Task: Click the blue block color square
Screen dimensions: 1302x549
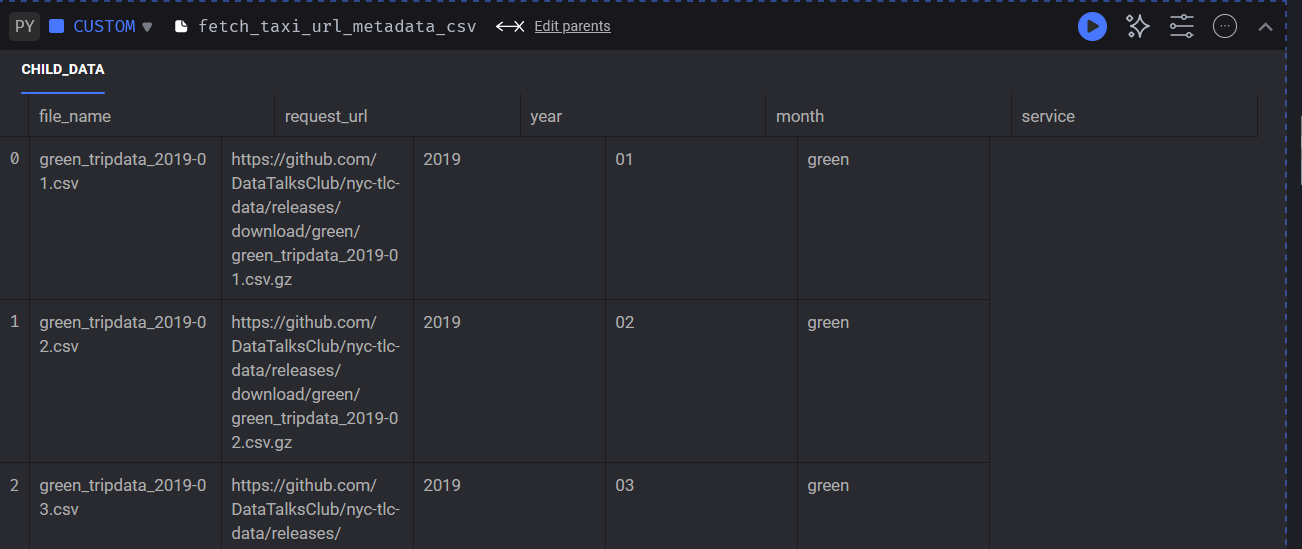Action: (x=56, y=26)
